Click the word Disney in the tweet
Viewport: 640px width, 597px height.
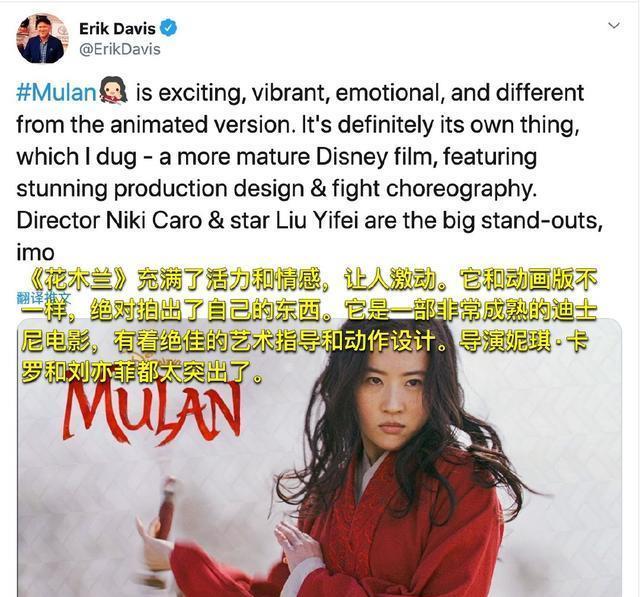click(x=352, y=158)
